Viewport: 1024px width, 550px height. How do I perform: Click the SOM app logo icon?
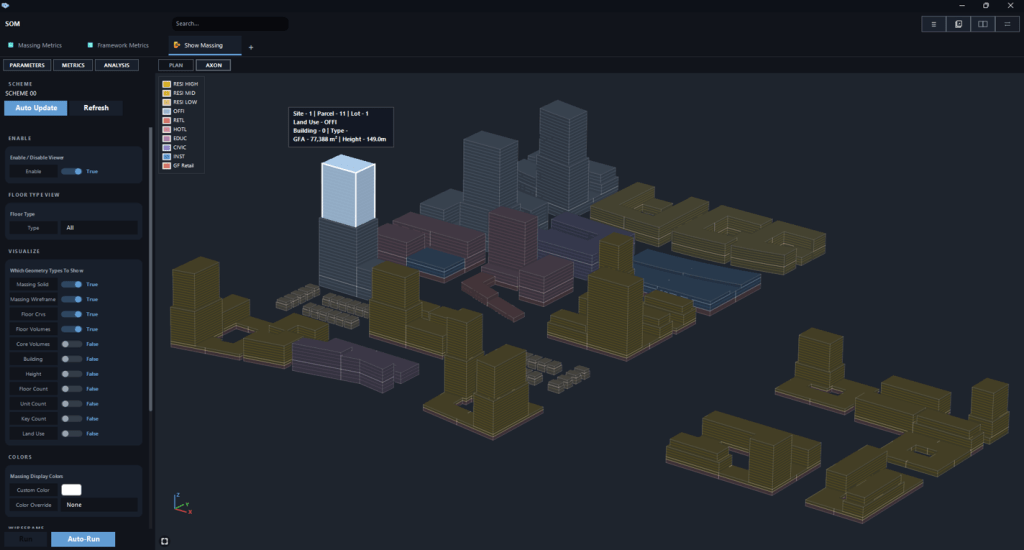pyautogui.click(x=5, y=5)
